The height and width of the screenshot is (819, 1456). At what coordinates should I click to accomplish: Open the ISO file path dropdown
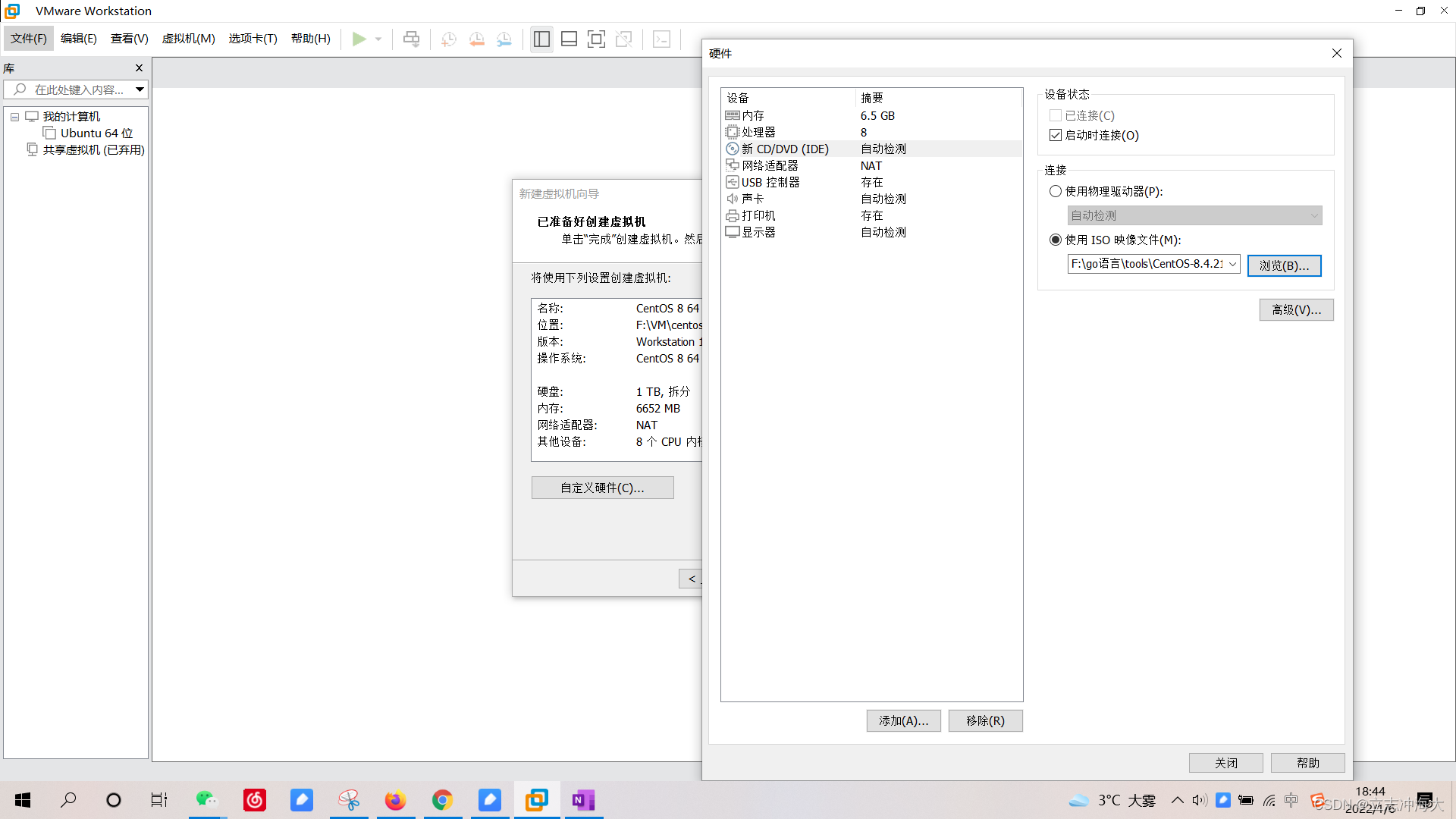pyautogui.click(x=1232, y=264)
